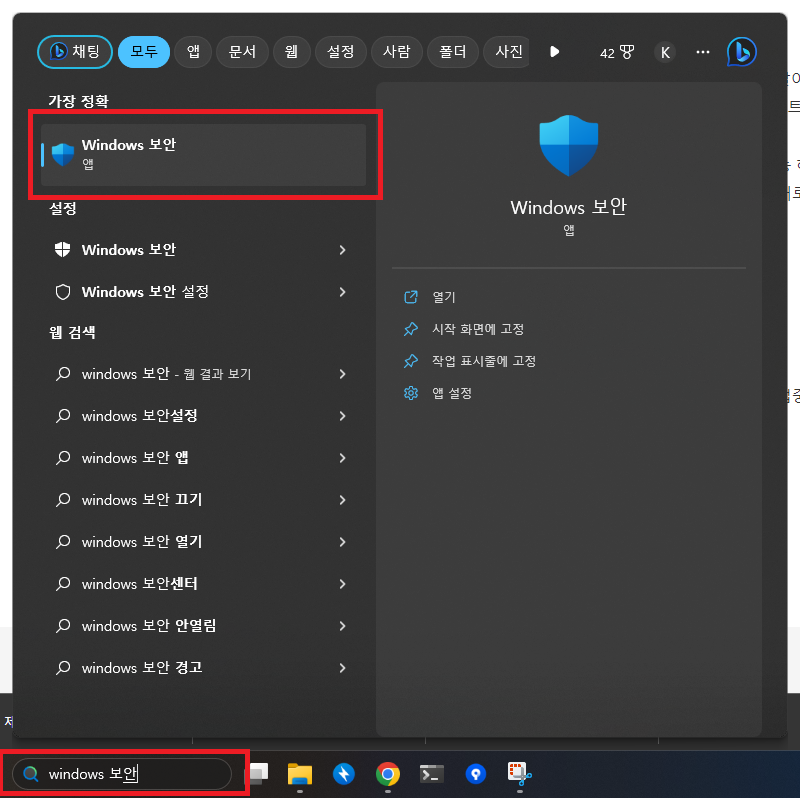The image size is (800, 798).
Task: Show more filter tabs with the arrow
Action: point(555,52)
